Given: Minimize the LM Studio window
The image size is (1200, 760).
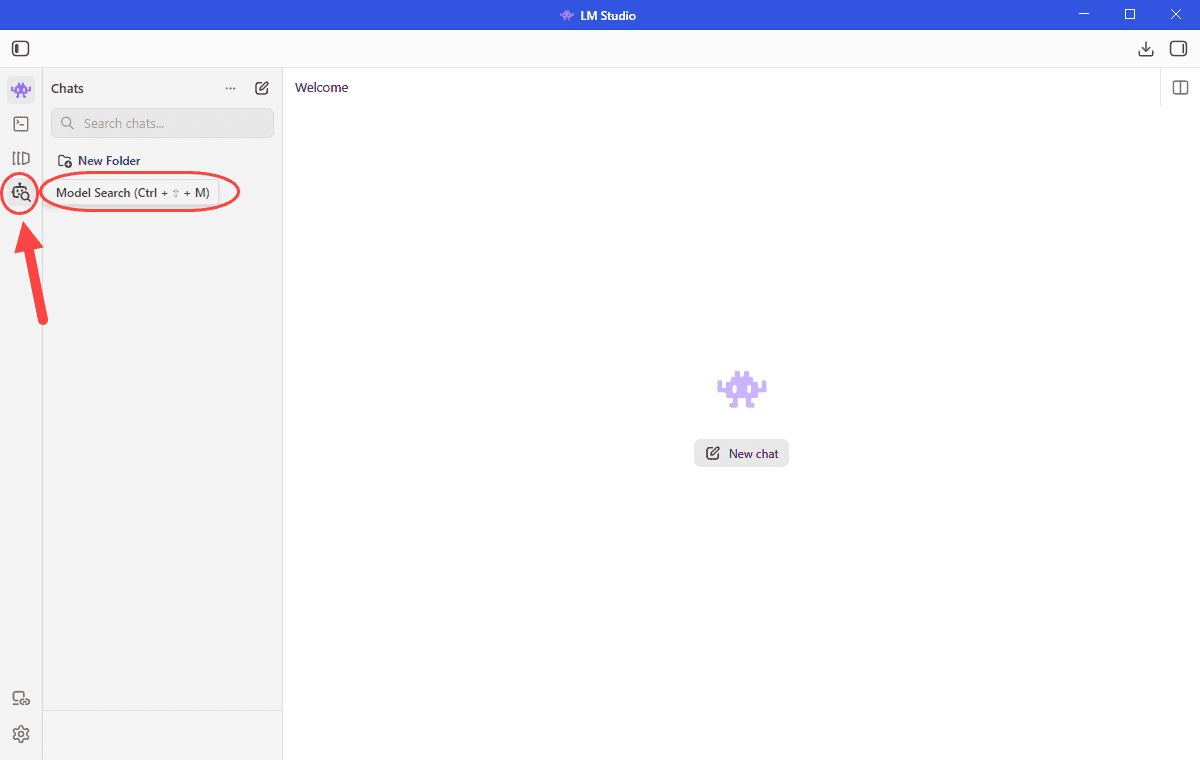Looking at the screenshot, I should [x=1085, y=14].
